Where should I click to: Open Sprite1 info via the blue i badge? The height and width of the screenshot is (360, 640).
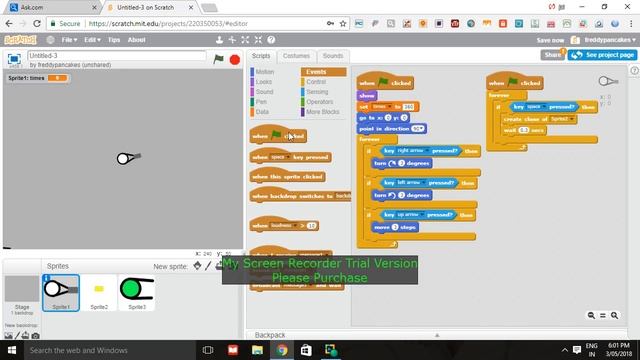47,278
